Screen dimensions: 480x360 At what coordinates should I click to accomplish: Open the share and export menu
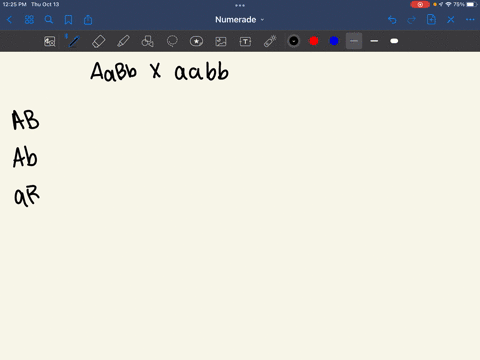tap(88, 20)
